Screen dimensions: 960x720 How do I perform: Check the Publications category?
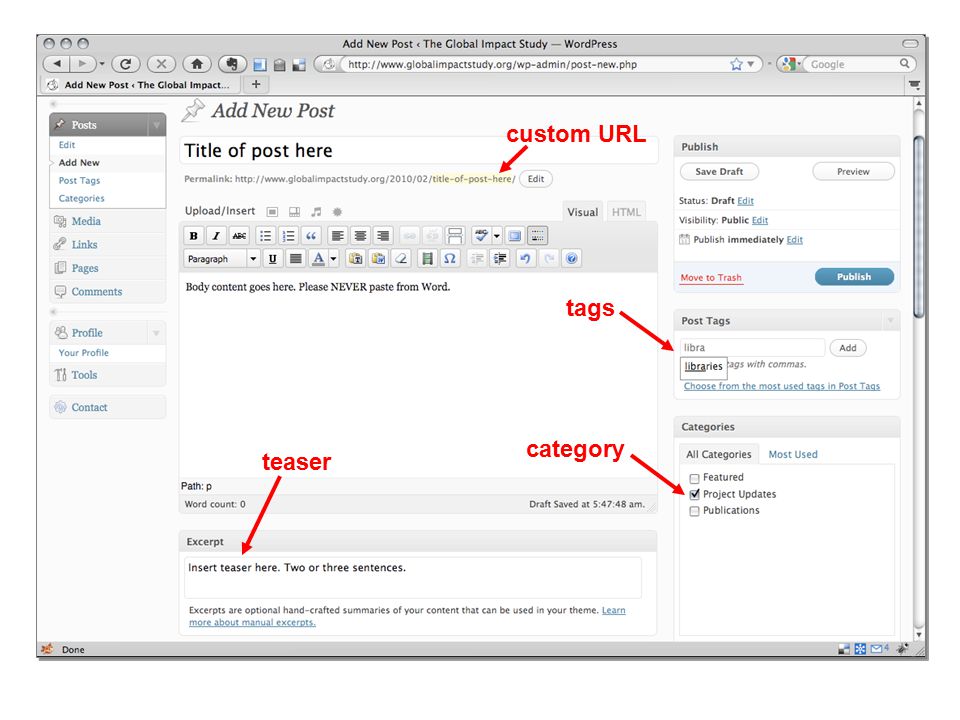(694, 511)
